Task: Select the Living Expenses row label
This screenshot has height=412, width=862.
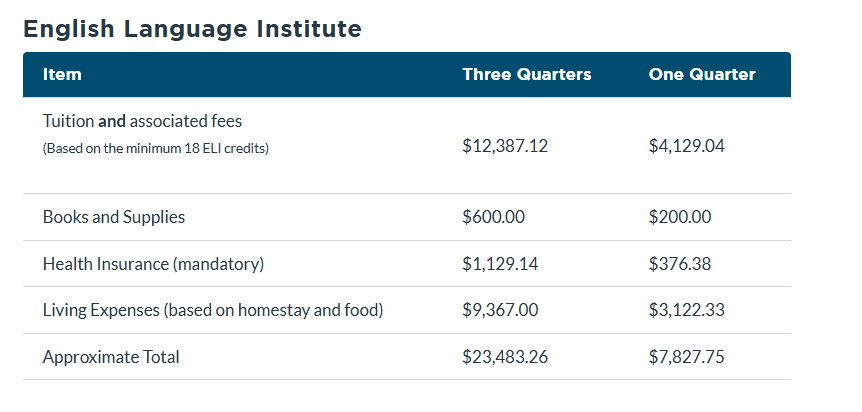Action: [213, 310]
